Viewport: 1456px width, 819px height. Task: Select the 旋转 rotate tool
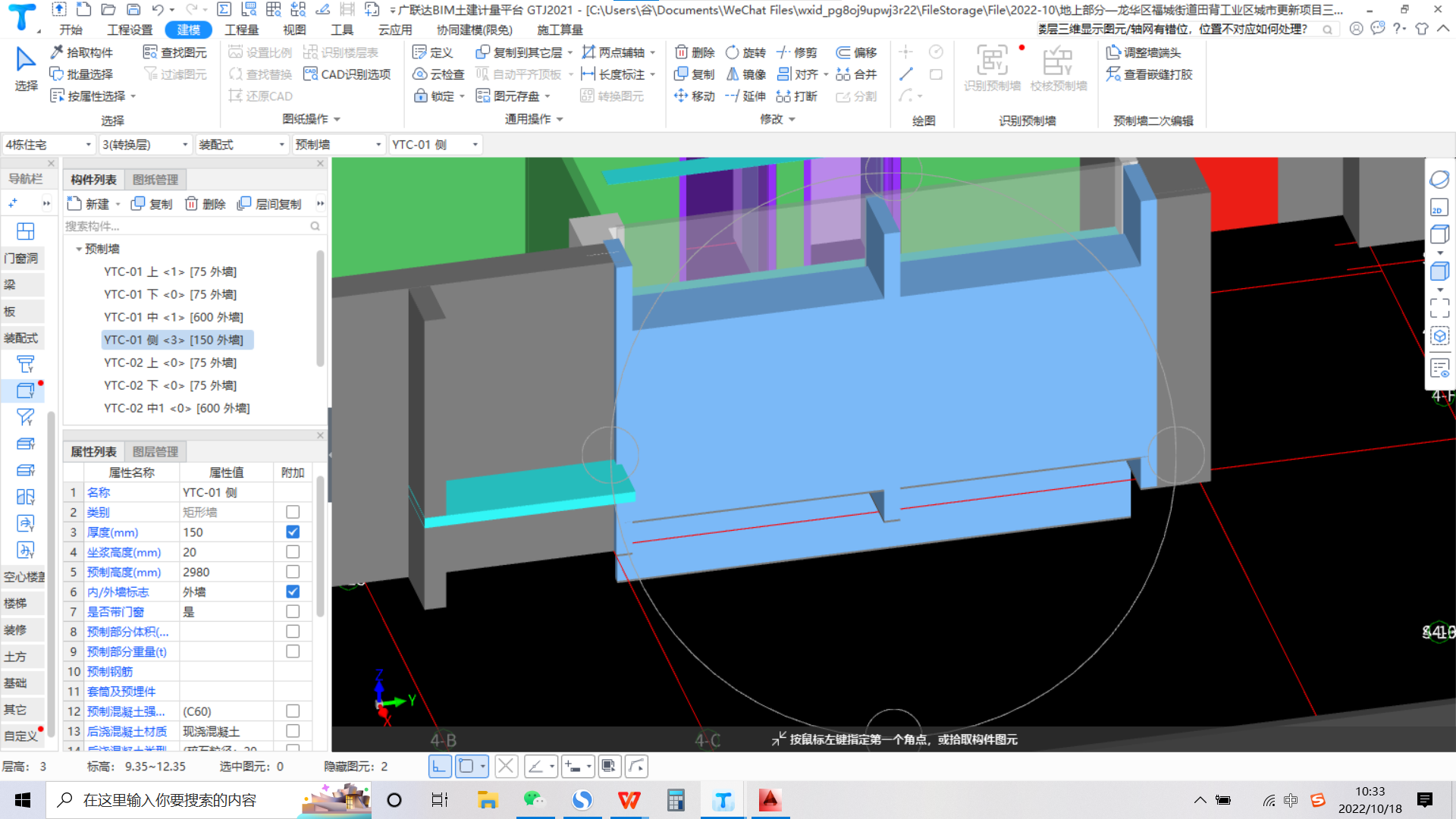click(745, 52)
